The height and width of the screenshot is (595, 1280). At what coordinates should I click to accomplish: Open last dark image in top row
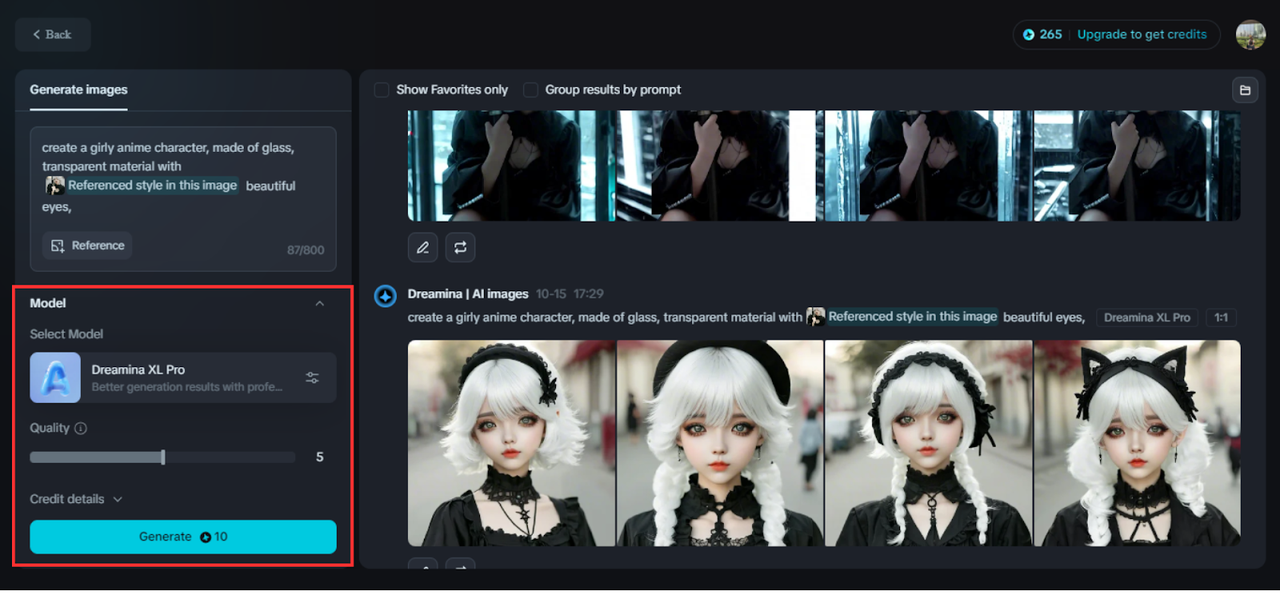coord(1137,166)
